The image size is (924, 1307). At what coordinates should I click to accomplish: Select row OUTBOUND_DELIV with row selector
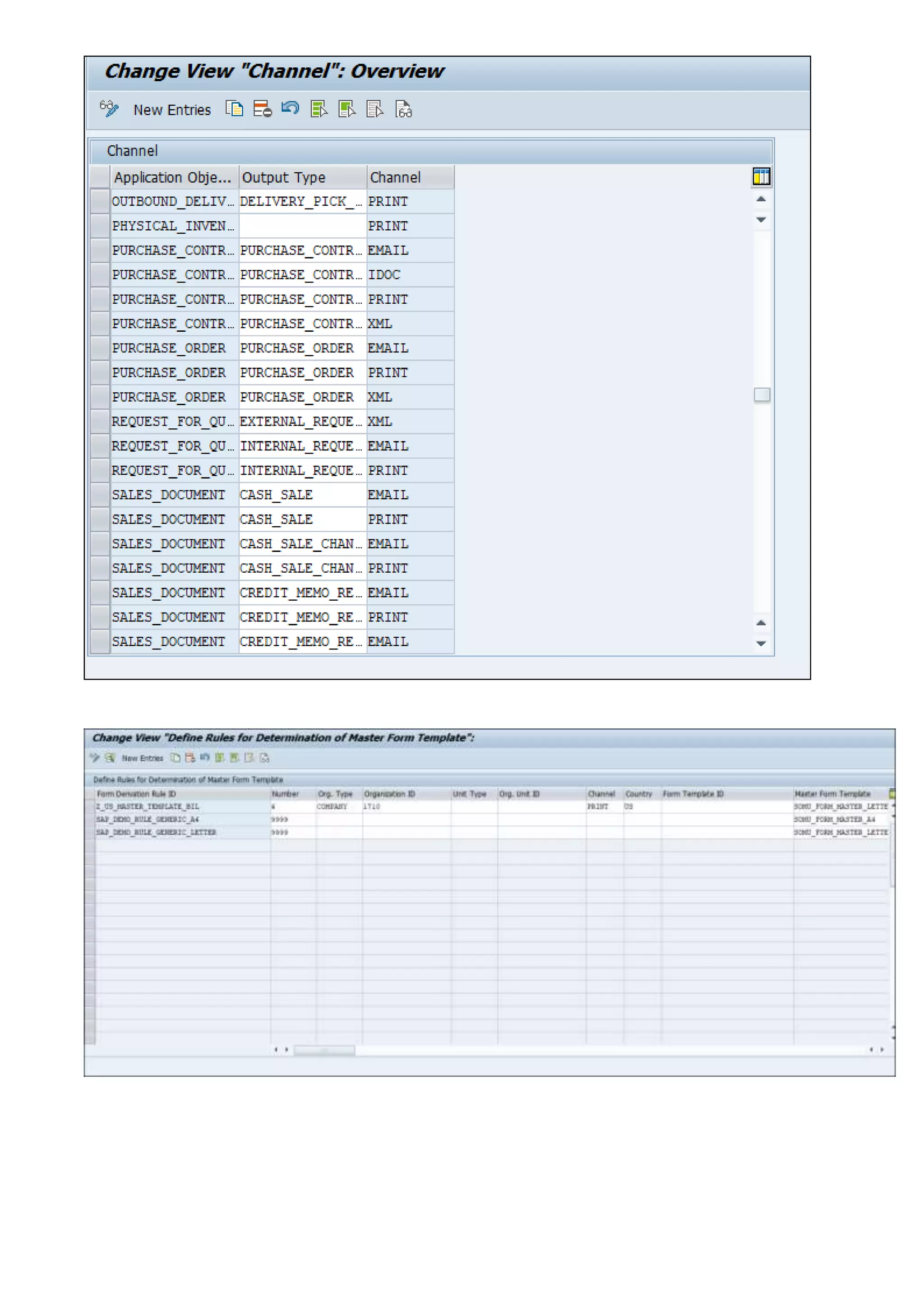(x=100, y=202)
